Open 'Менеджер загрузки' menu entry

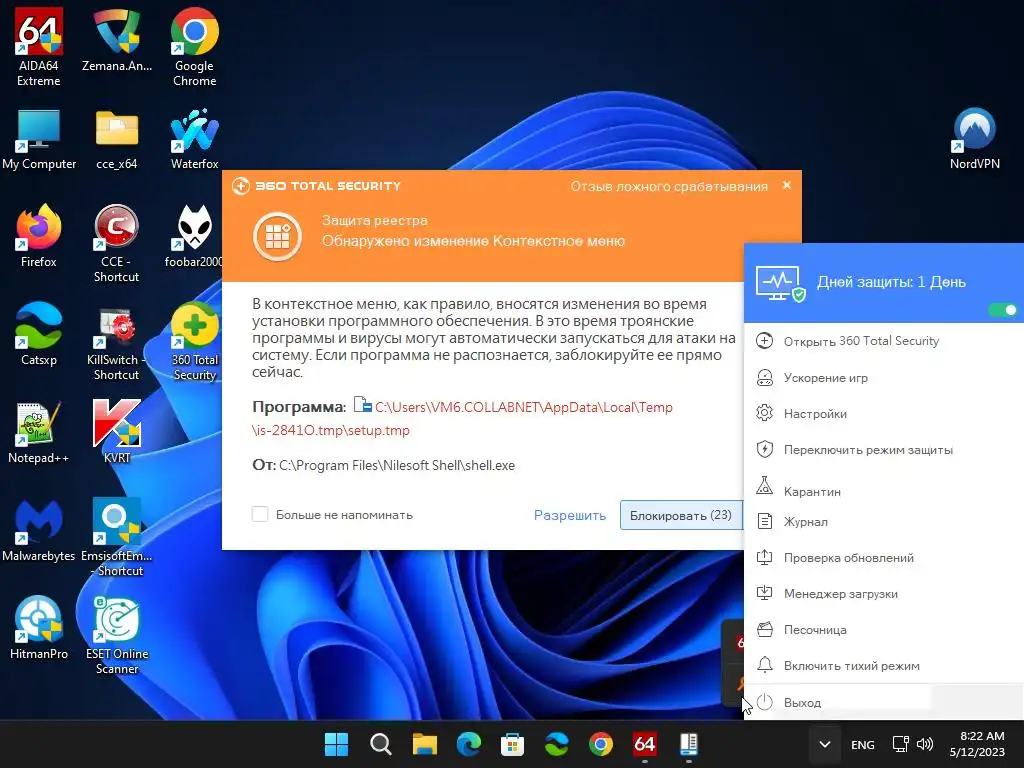[x=884, y=594]
